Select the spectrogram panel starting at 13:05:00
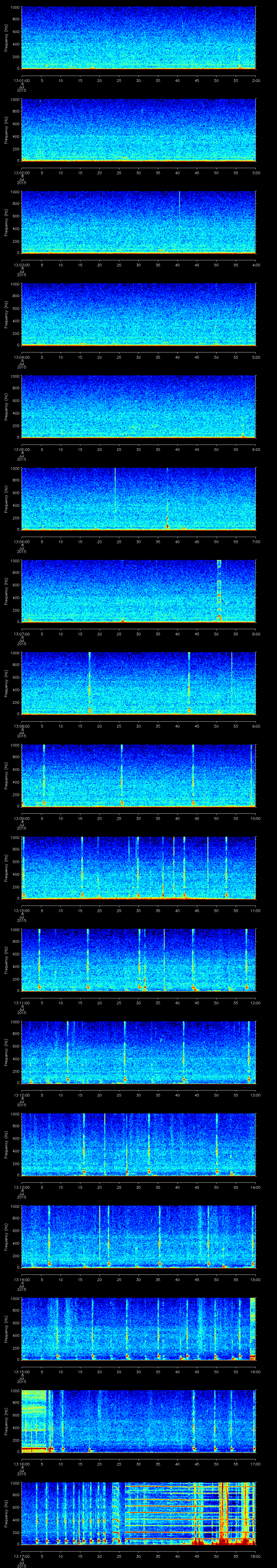Screen dimensions: 277x1568 pos(138,407)
